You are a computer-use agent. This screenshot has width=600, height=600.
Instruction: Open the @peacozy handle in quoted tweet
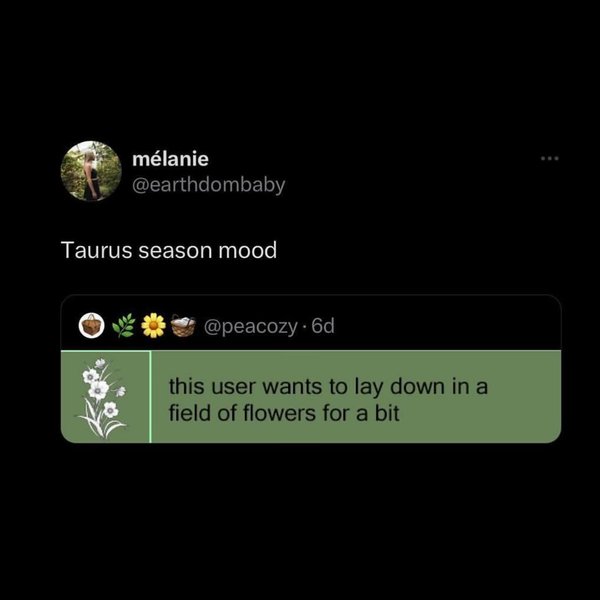coord(251,326)
